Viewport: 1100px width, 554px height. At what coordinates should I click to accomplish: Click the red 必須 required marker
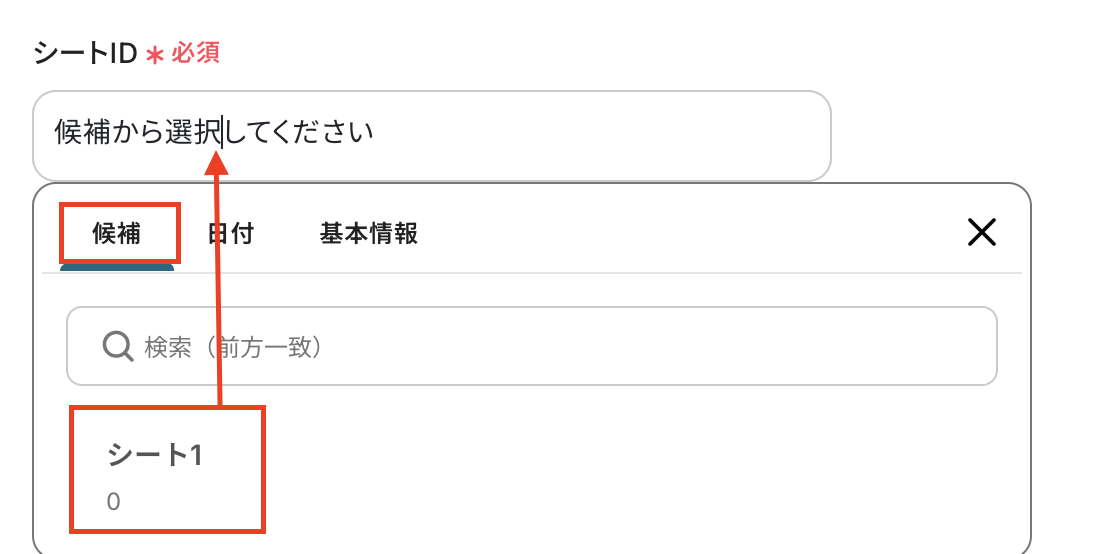(x=195, y=53)
